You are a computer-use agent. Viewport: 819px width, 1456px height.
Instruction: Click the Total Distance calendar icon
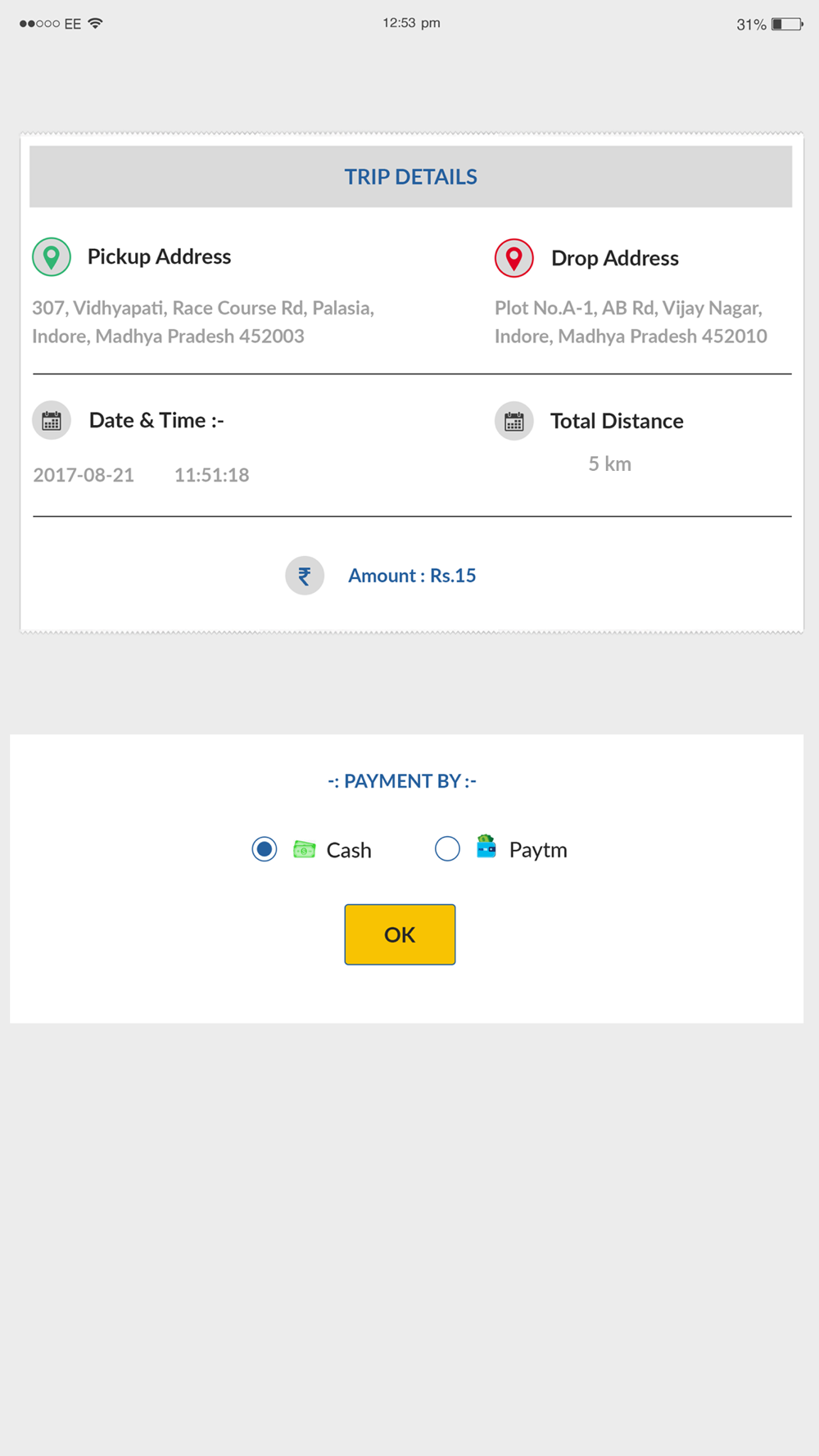click(514, 422)
